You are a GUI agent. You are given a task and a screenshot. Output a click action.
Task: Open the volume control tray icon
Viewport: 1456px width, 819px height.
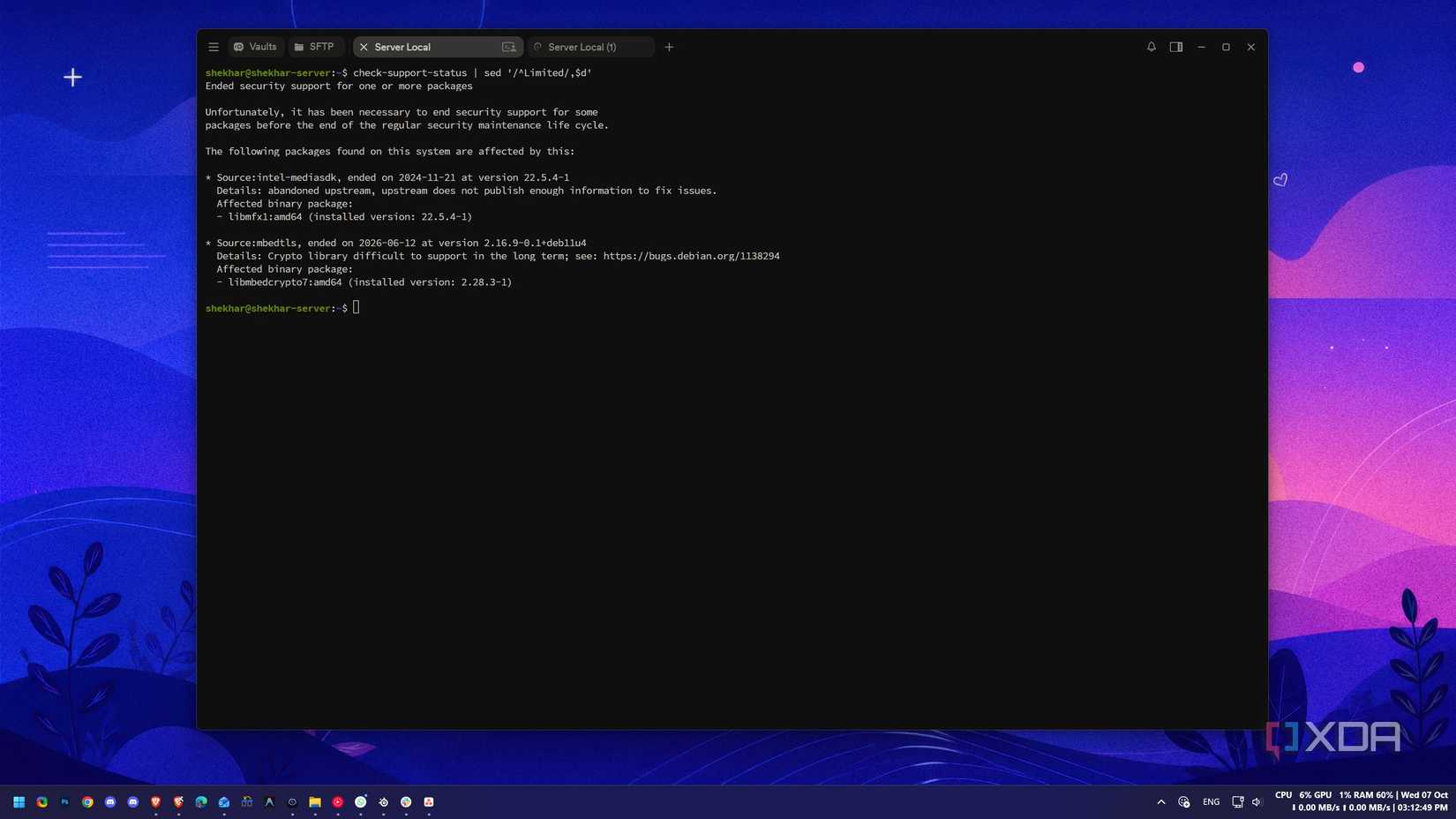click(1257, 802)
